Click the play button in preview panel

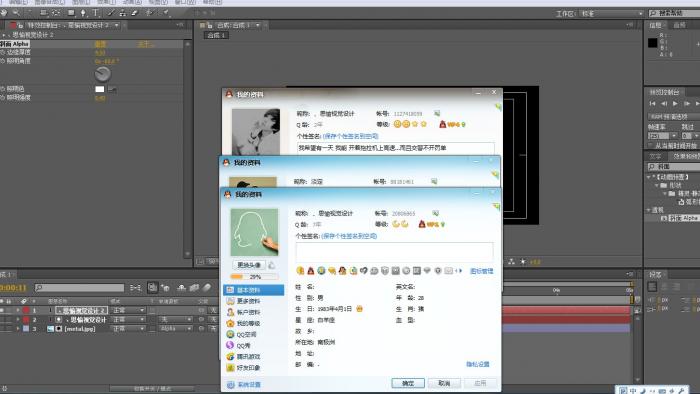coord(675,104)
